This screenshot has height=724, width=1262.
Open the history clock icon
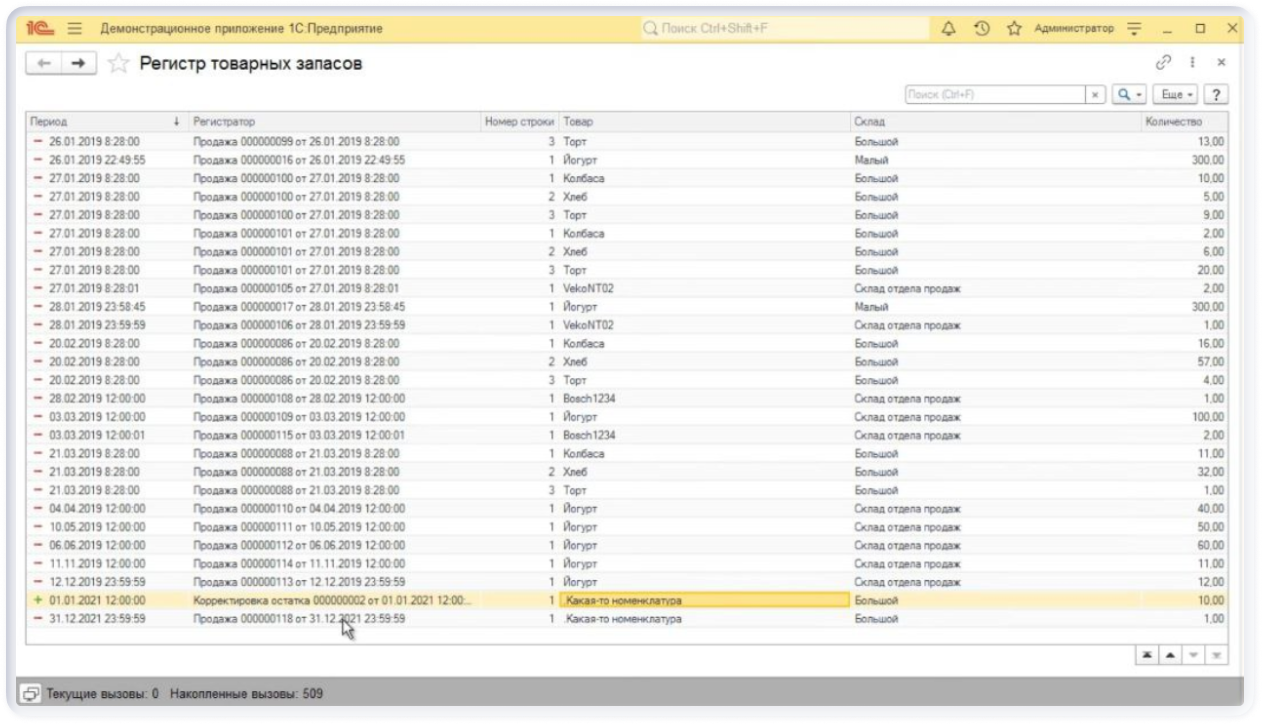(981, 28)
